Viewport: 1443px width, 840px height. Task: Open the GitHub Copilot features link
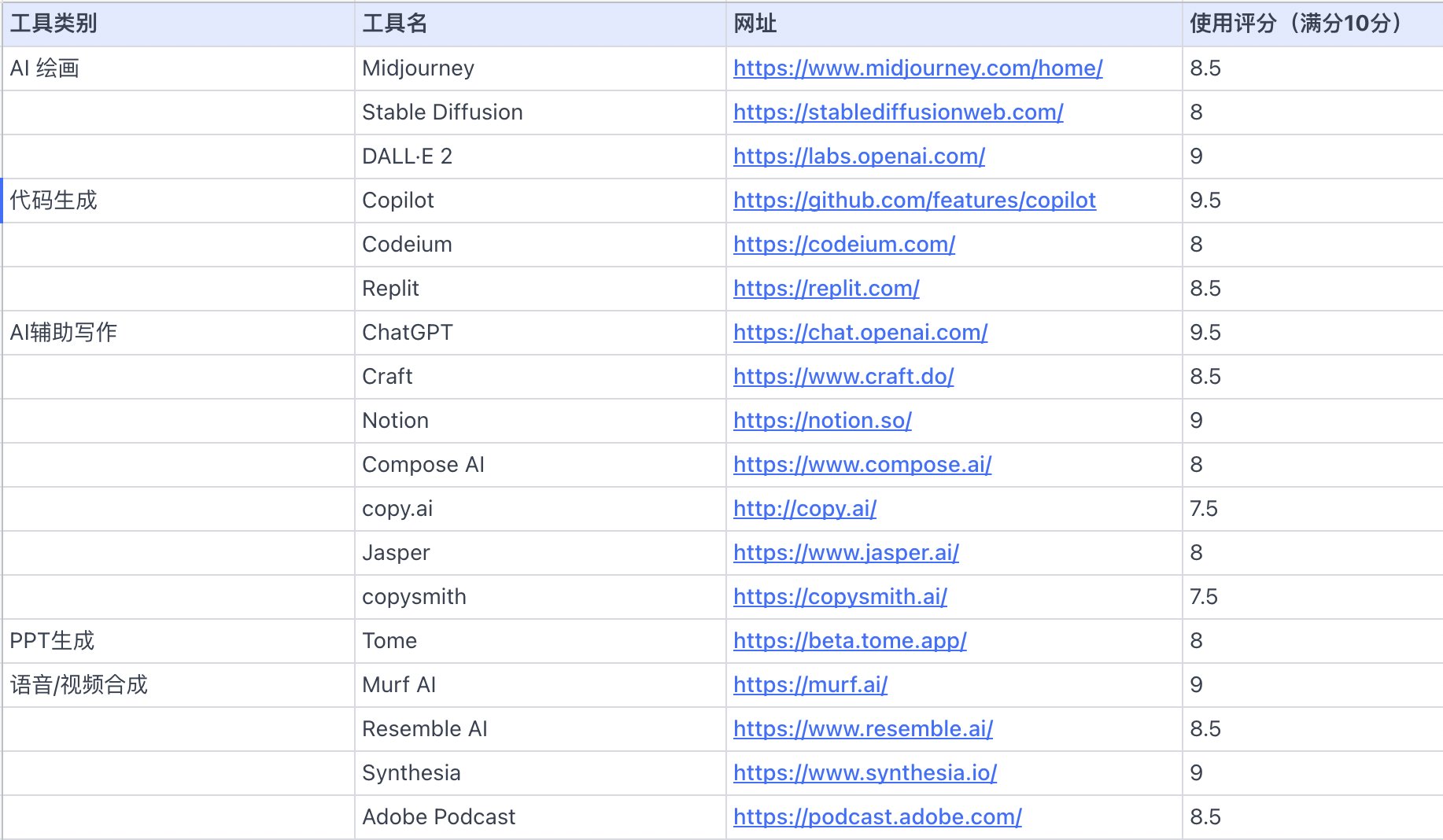click(x=914, y=201)
